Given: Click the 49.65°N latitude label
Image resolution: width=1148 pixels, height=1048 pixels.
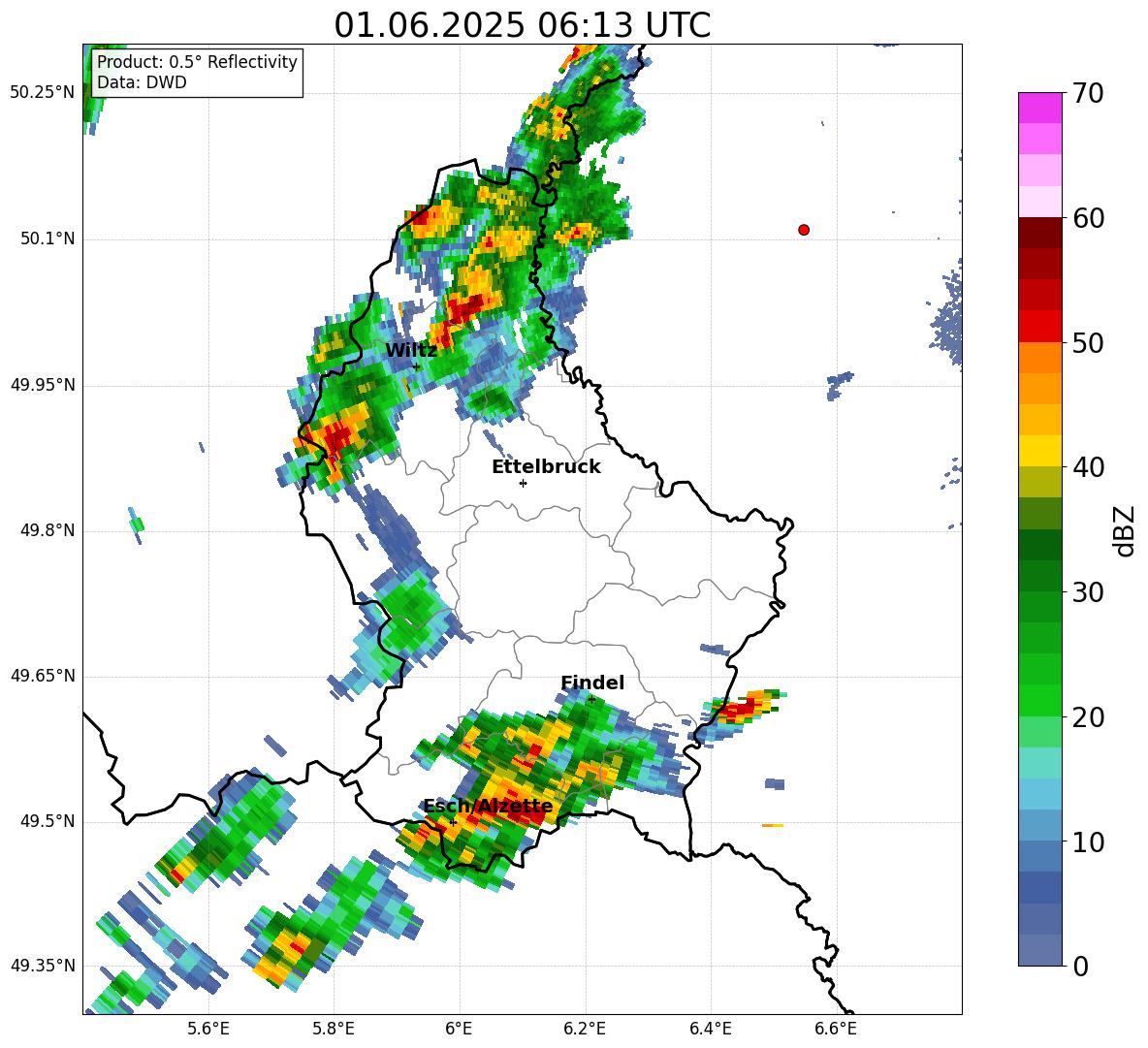Looking at the screenshot, I should [43, 676].
